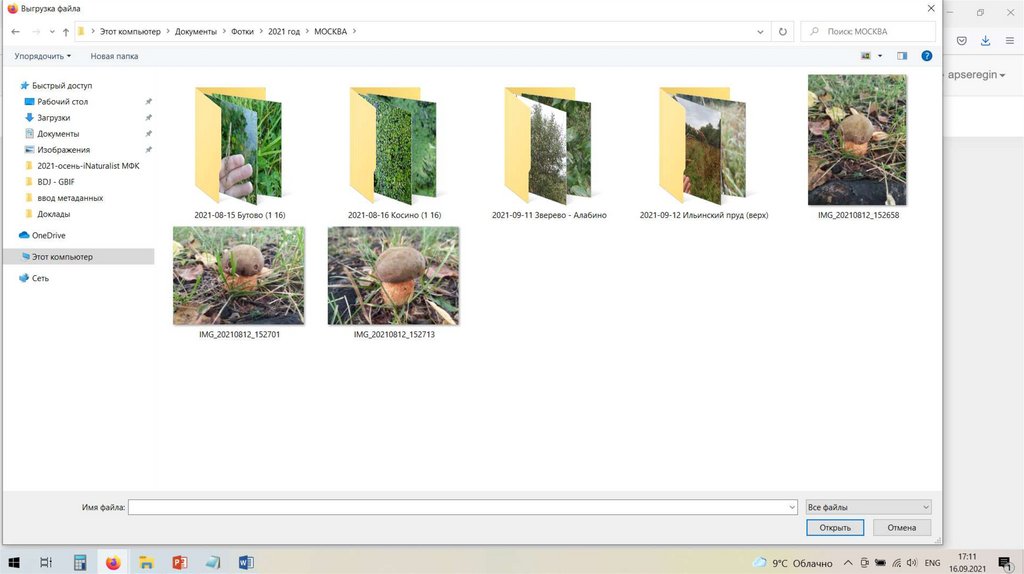The image size is (1024, 574).
Task: Open Calculator from taskbar
Action: click(80, 562)
